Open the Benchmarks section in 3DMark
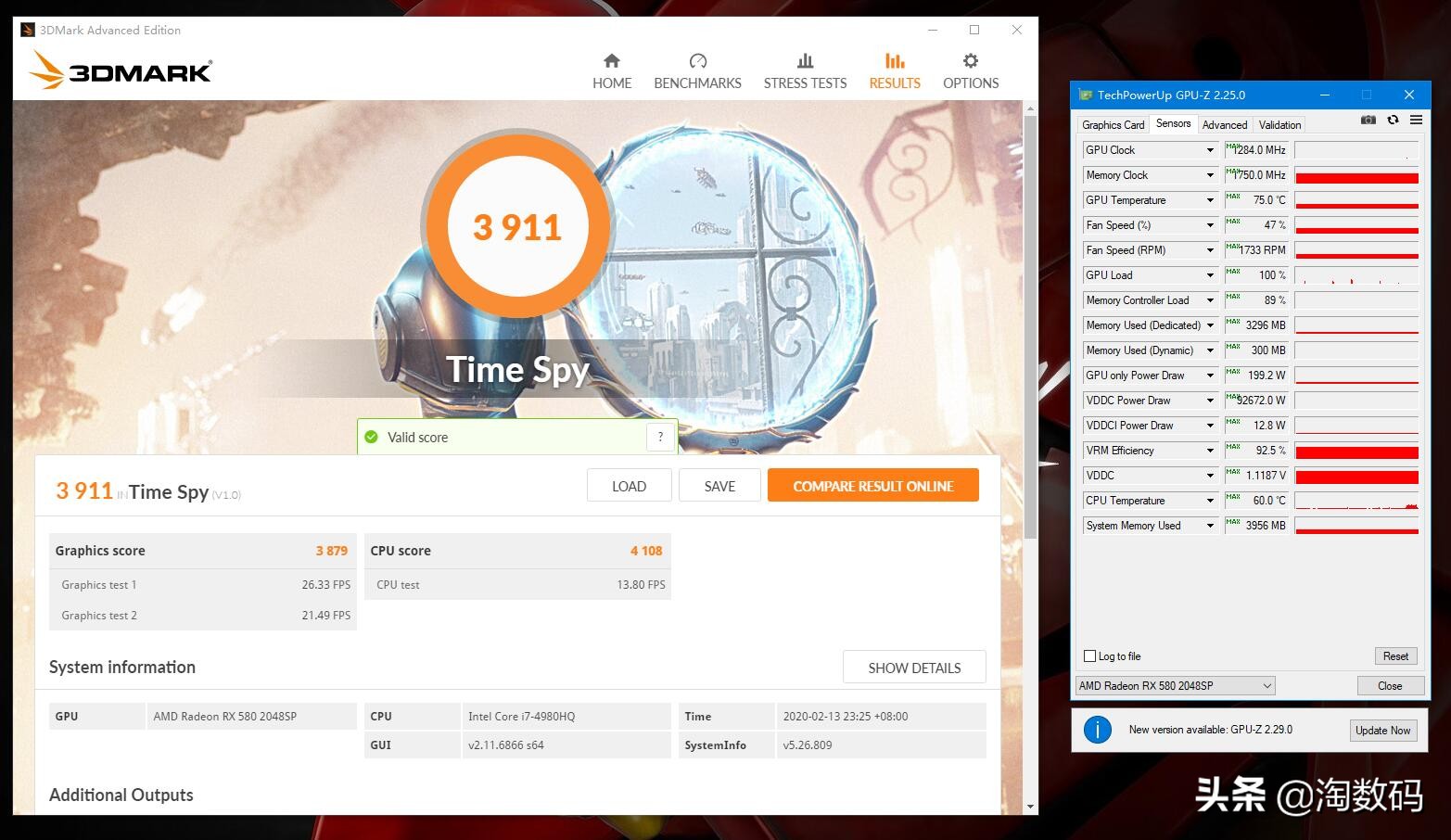This screenshot has height=840, width=1451. 697,70
